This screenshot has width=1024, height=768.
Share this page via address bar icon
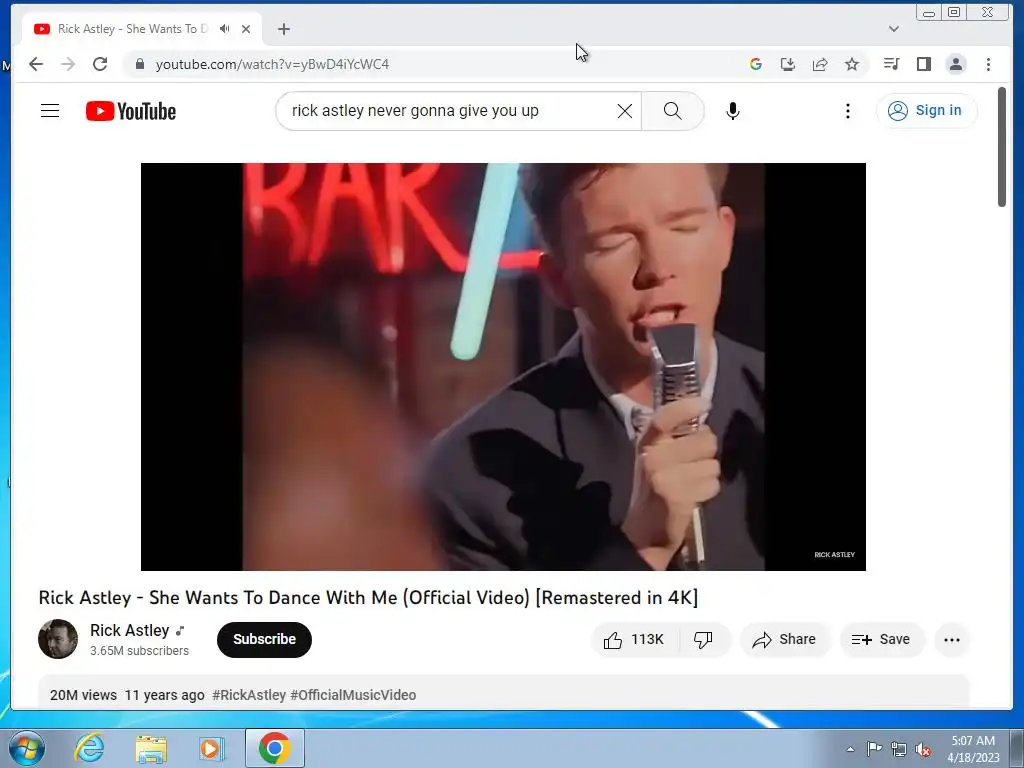[x=820, y=64]
